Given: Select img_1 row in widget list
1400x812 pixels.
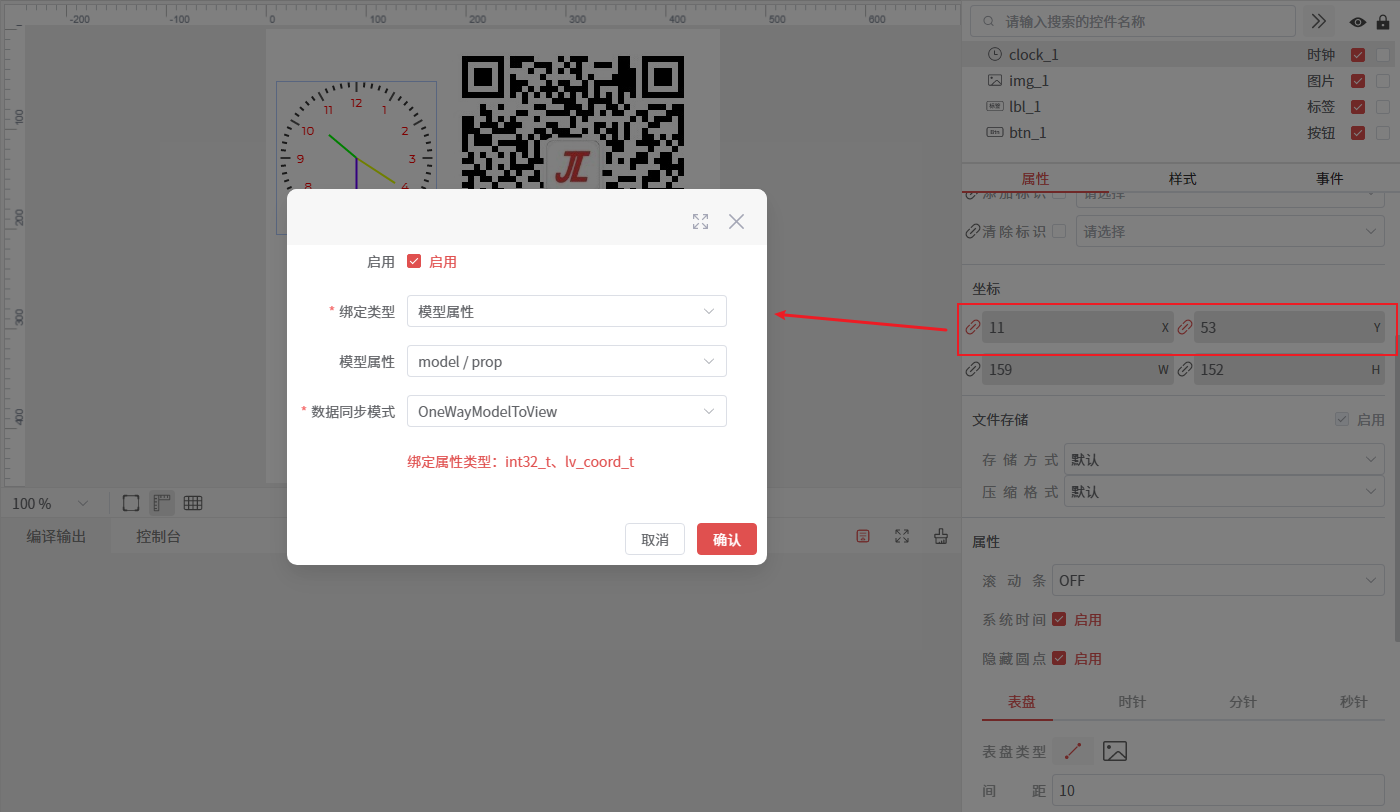Looking at the screenshot, I should (1180, 80).
